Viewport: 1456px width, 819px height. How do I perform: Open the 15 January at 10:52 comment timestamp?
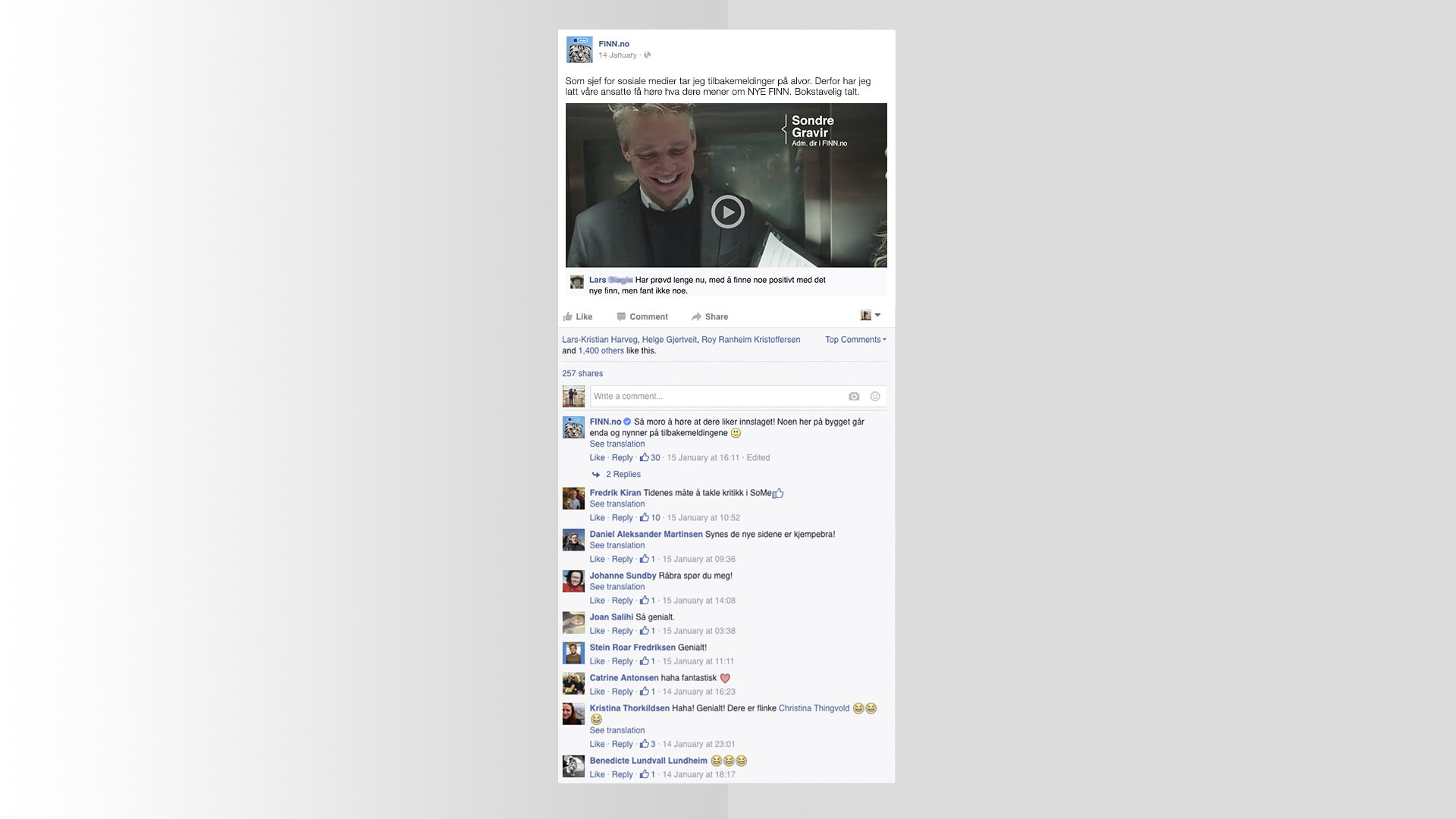coord(703,518)
